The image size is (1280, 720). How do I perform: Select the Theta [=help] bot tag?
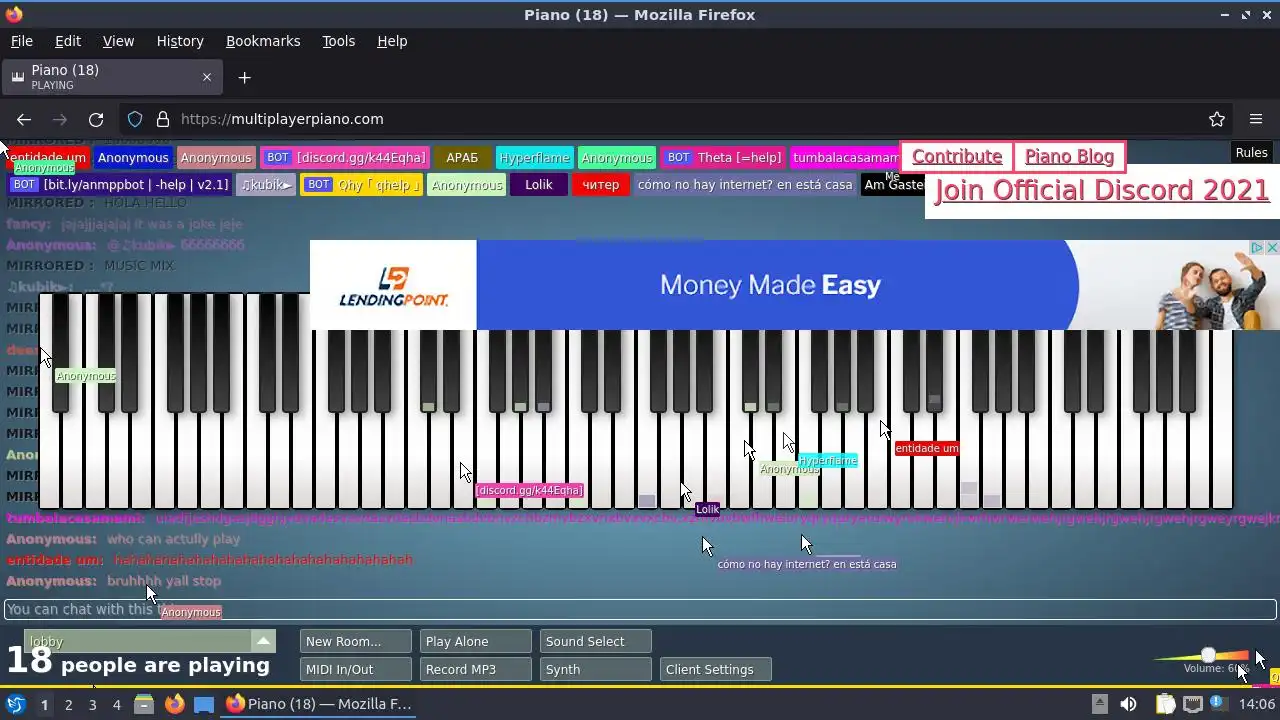724,158
